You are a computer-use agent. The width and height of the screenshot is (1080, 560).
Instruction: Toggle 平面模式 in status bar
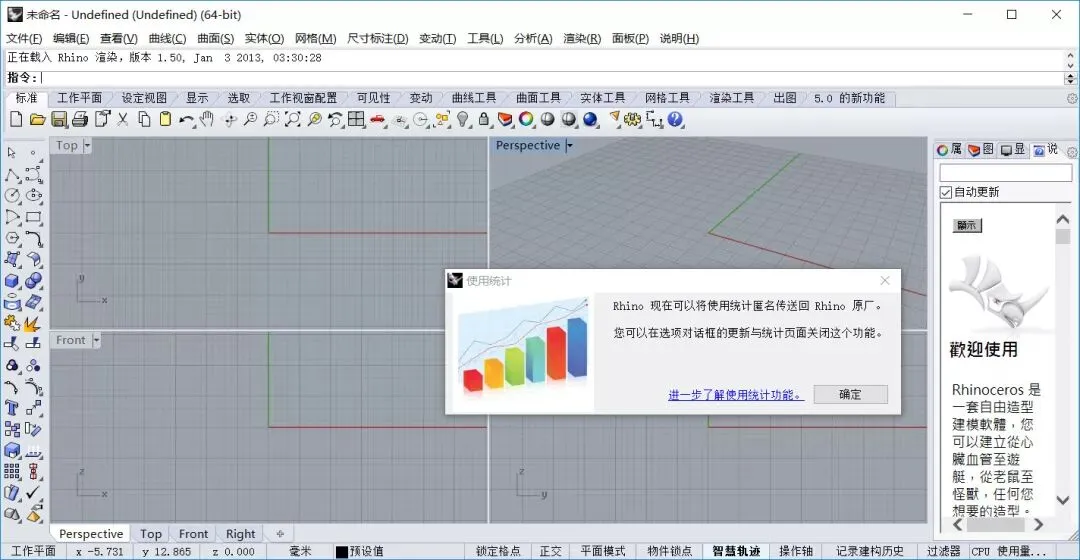coord(603,551)
